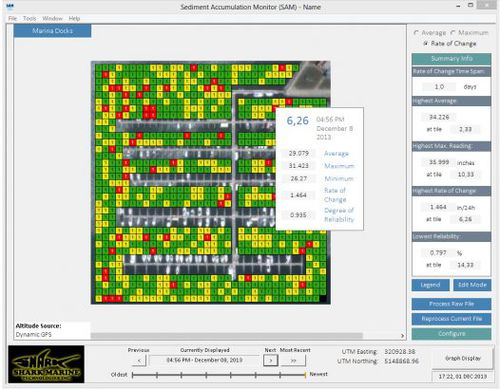Viewport: 500px width, 389px height.
Task: Click the Currently Displayed date field
Action: click(204, 360)
